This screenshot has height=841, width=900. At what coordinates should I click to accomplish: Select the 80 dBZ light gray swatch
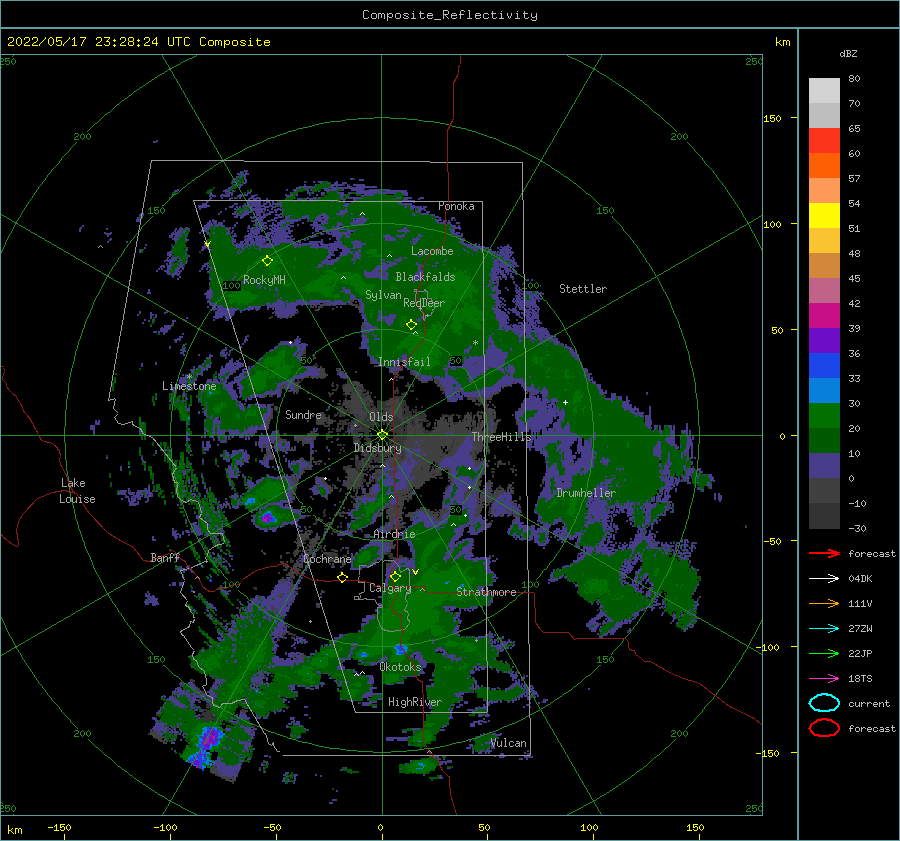coord(824,90)
